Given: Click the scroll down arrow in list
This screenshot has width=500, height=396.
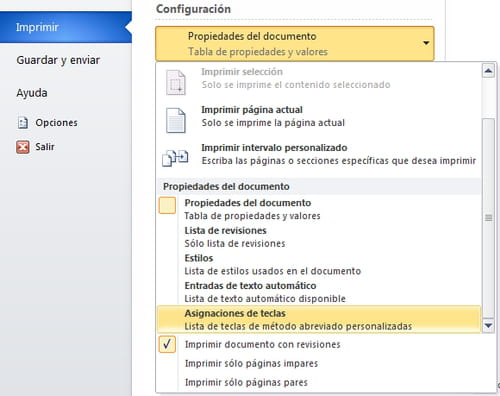Looking at the screenshot, I should click(x=488, y=325).
